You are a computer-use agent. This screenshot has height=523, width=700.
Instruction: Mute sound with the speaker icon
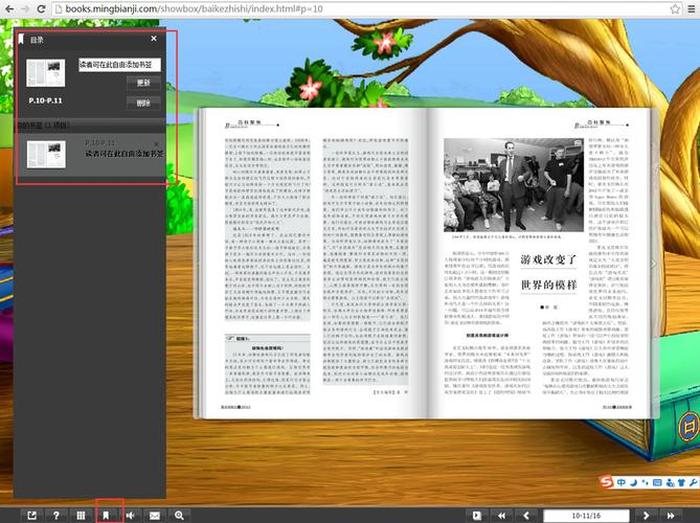130,515
